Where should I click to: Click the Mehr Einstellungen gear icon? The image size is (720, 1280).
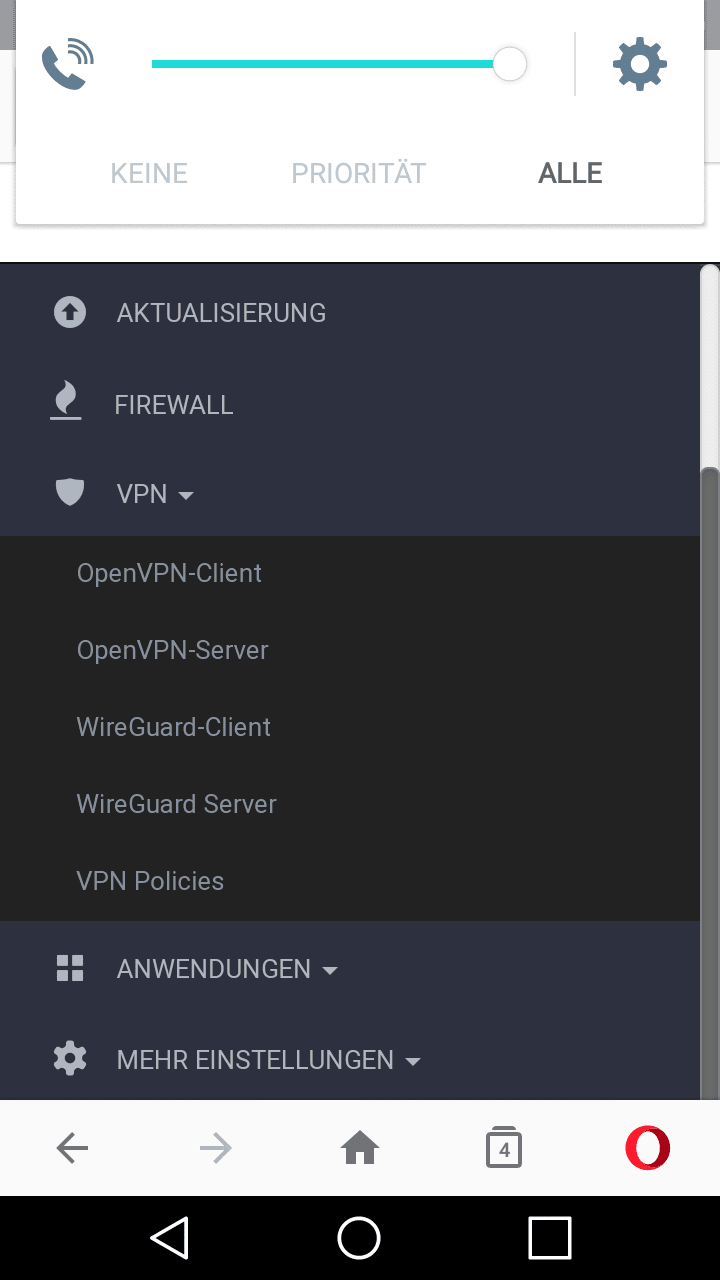pos(70,1058)
